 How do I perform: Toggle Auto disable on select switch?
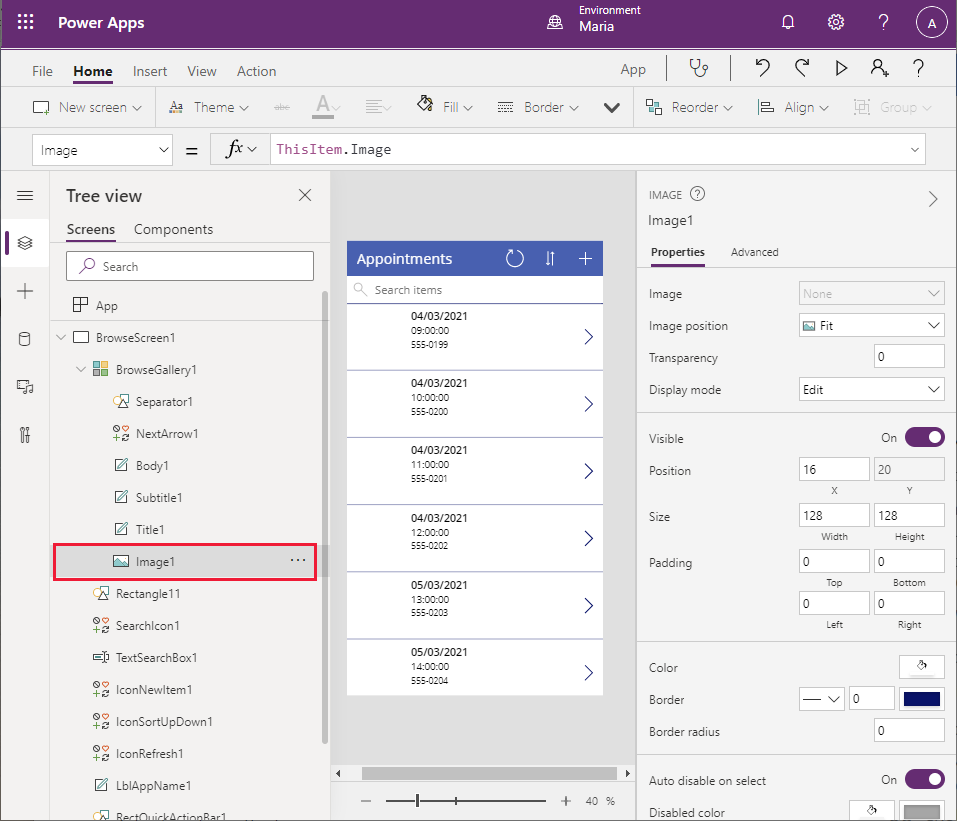point(924,779)
